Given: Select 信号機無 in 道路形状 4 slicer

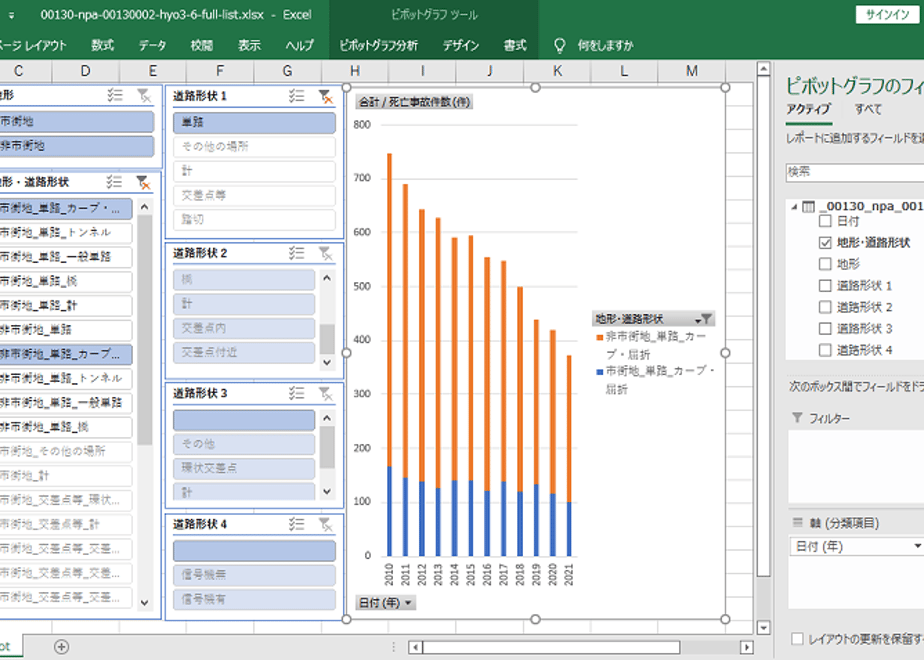Looking at the screenshot, I should click(254, 575).
